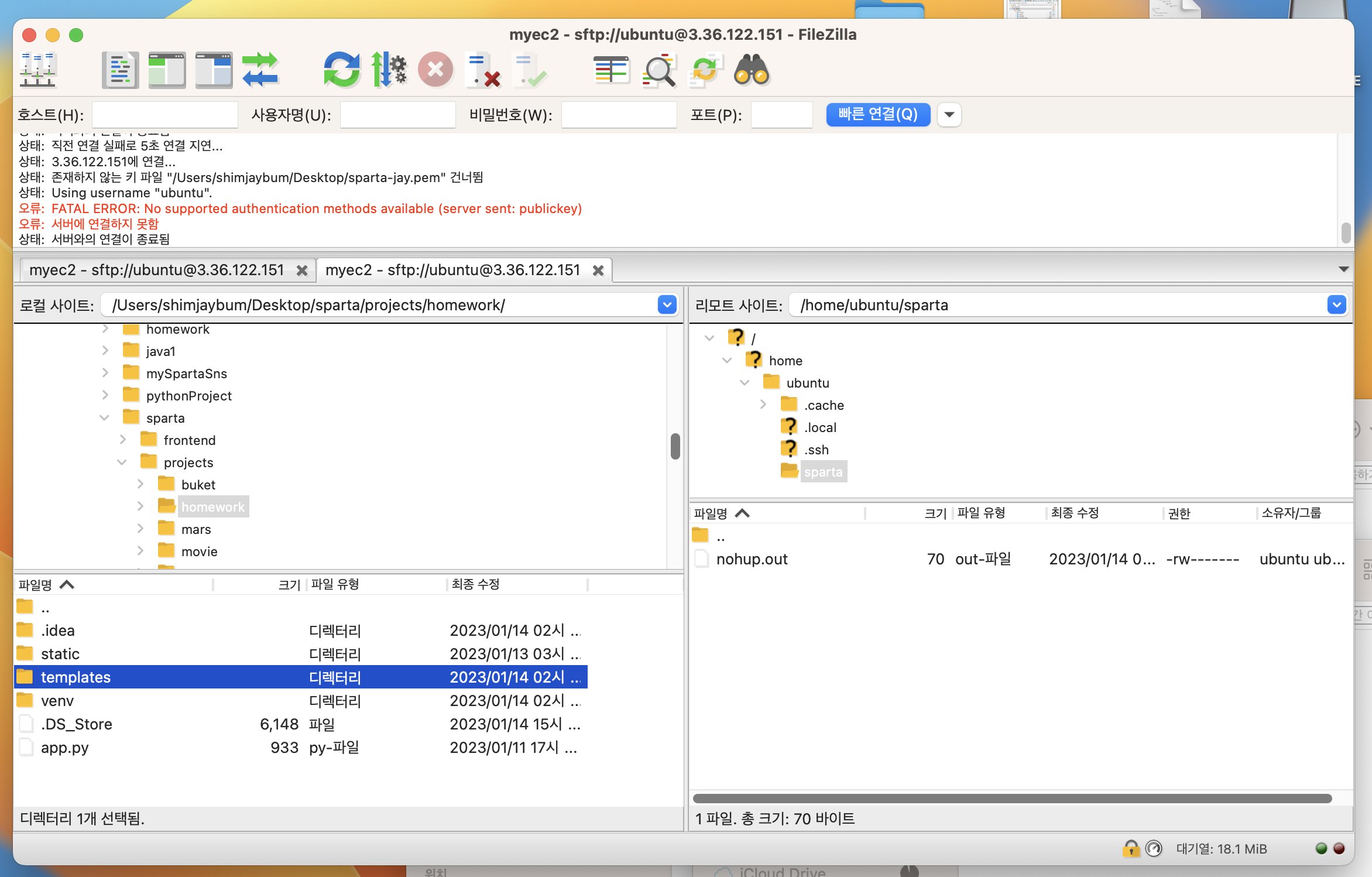Screen dimensions: 1372x877
Task: Reconnect to the last server
Action: click(x=530, y=70)
